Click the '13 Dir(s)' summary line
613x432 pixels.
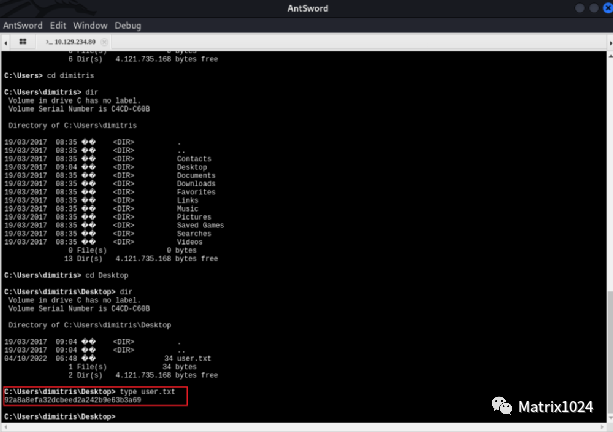[141, 259]
